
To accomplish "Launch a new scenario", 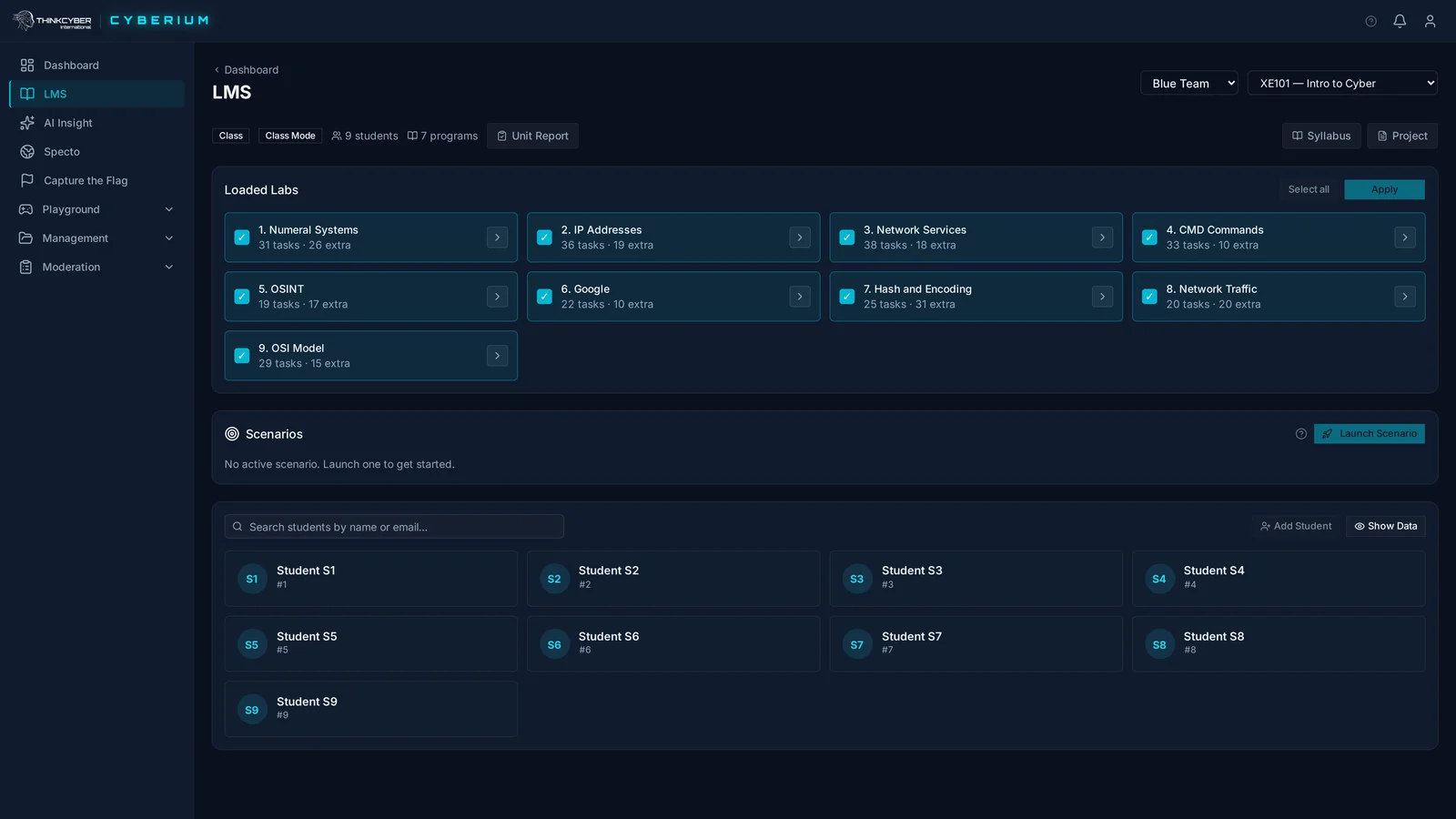I will pyautogui.click(x=1369, y=434).
